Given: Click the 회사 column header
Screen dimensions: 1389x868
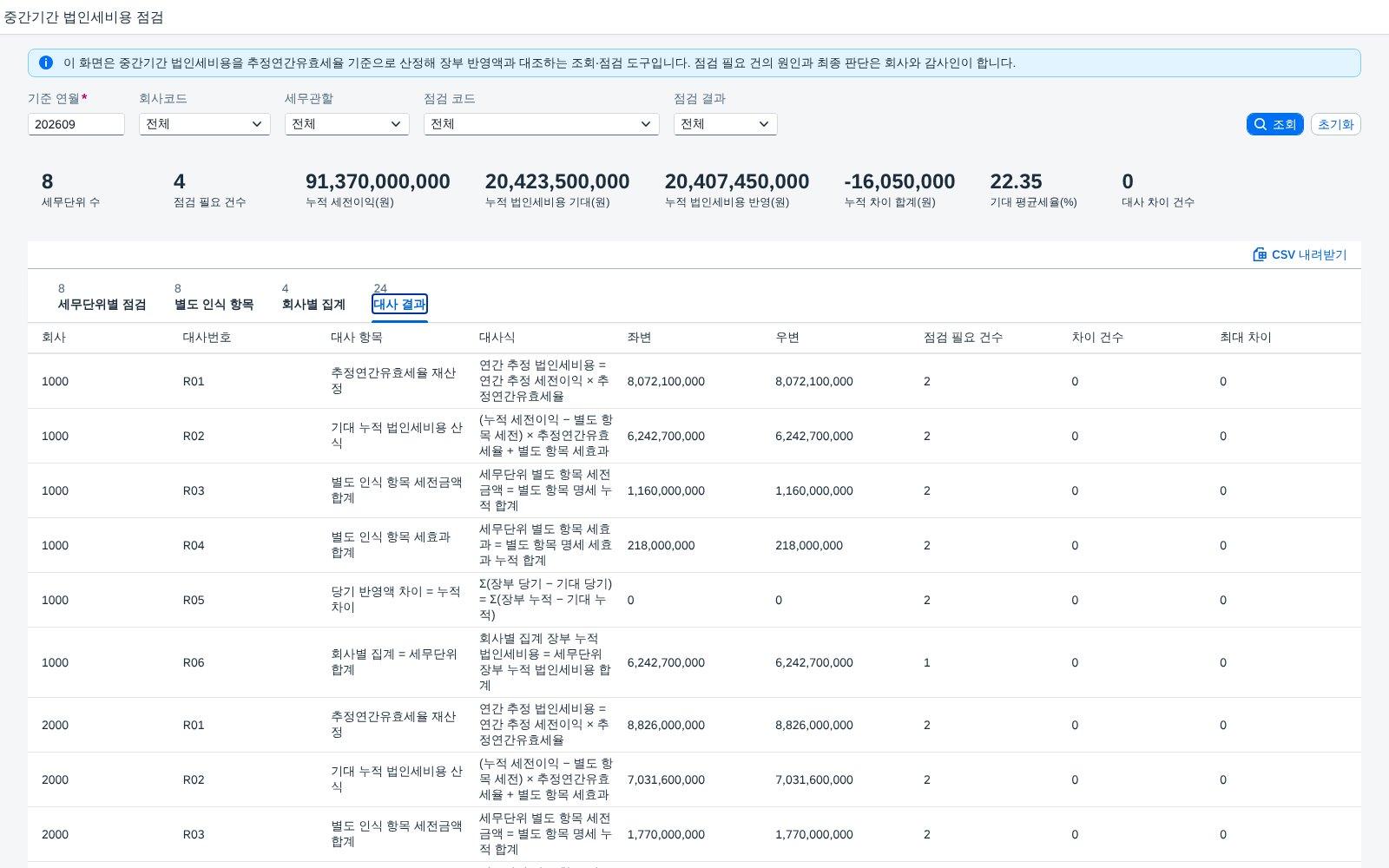Looking at the screenshot, I should pyautogui.click(x=54, y=337).
